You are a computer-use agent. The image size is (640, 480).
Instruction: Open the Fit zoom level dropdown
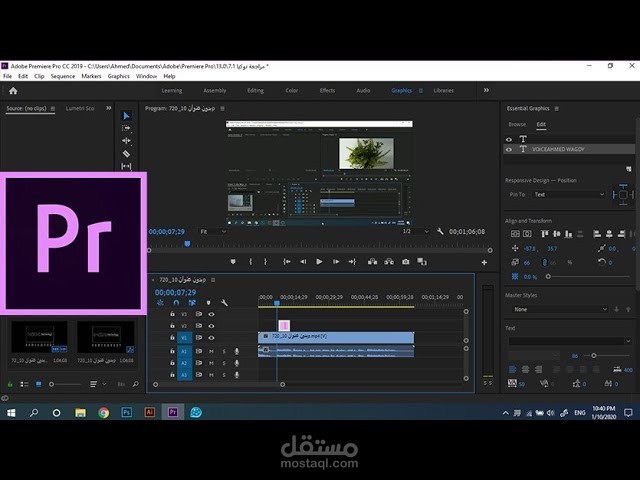pyautogui.click(x=213, y=231)
